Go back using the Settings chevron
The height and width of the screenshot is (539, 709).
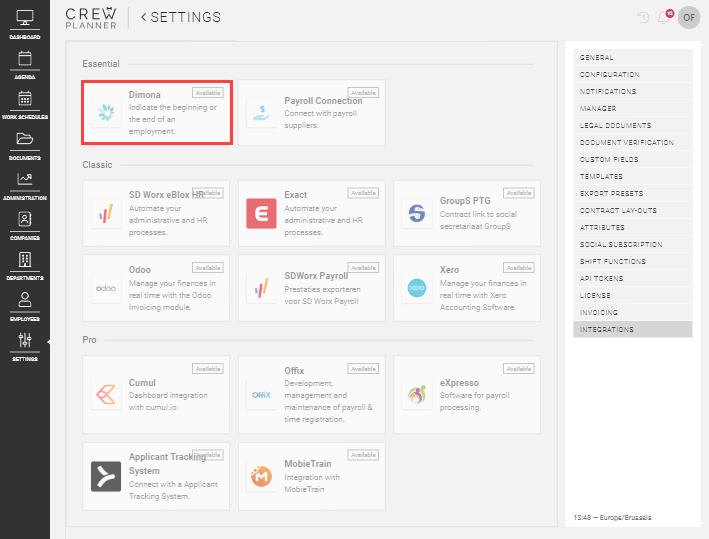[x=144, y=17]
